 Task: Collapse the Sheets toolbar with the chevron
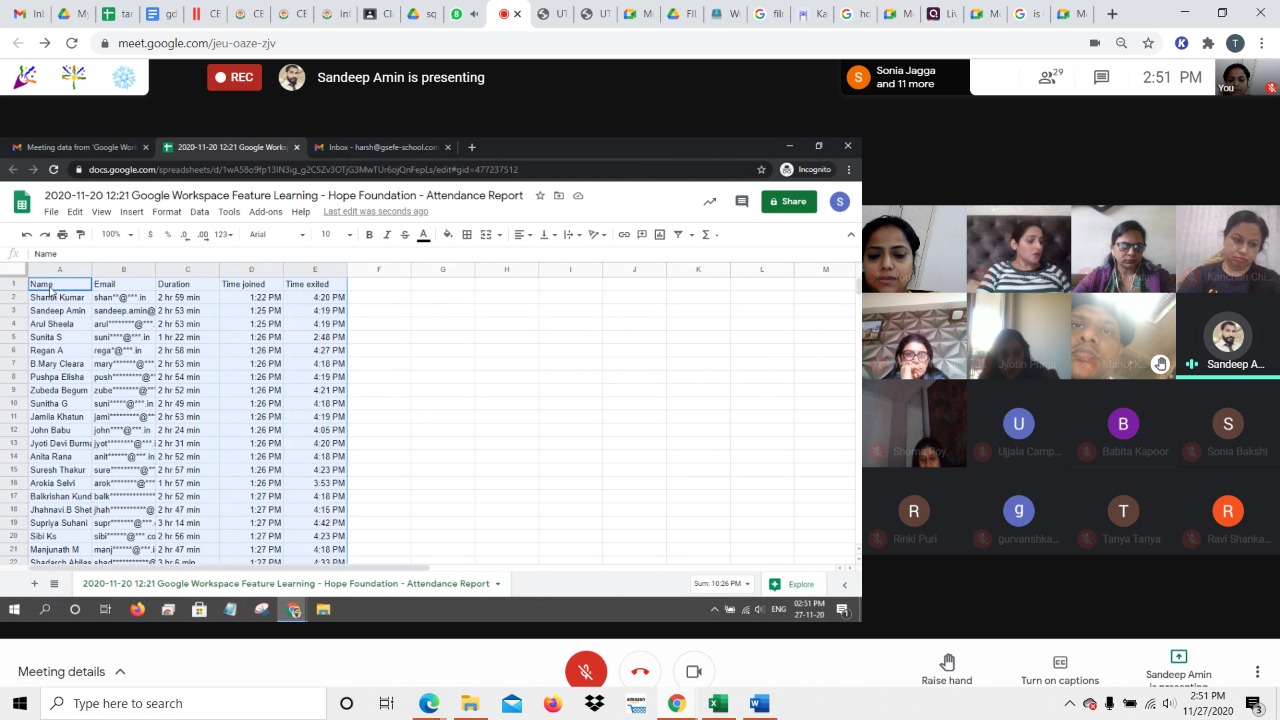[851, 234]
